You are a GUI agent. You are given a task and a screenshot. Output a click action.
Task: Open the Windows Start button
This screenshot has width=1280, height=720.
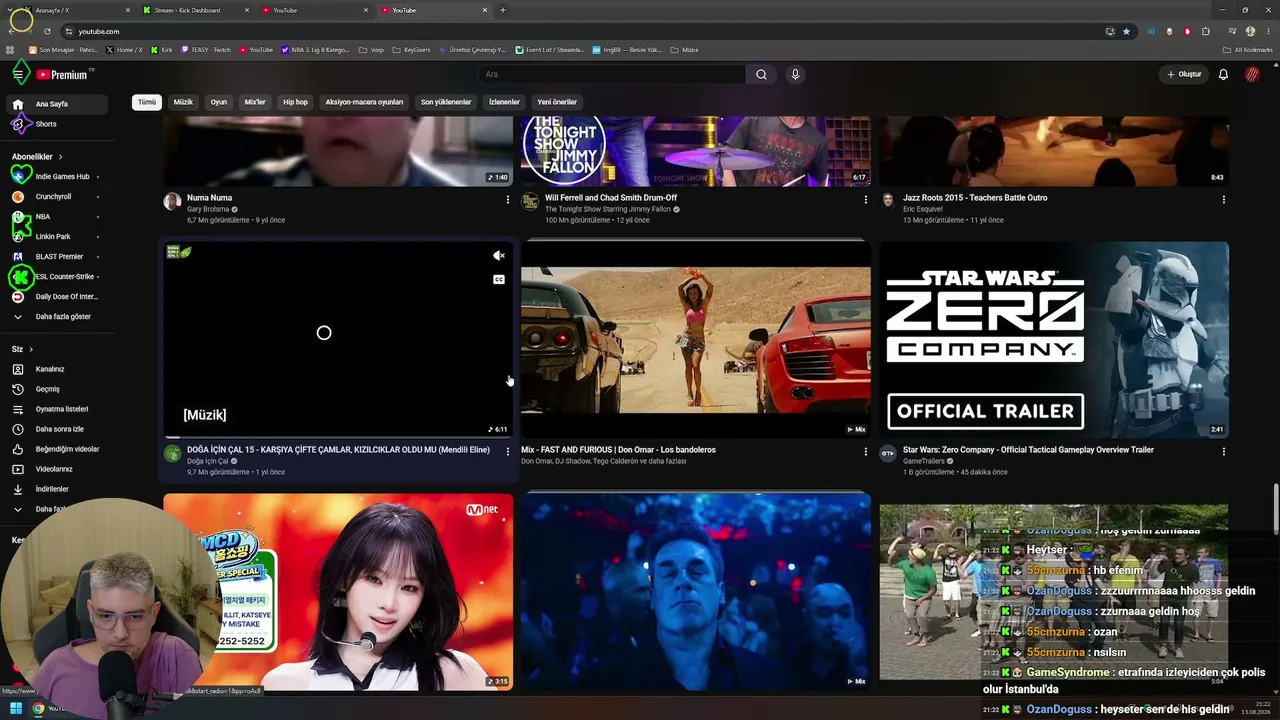[16, 709]
